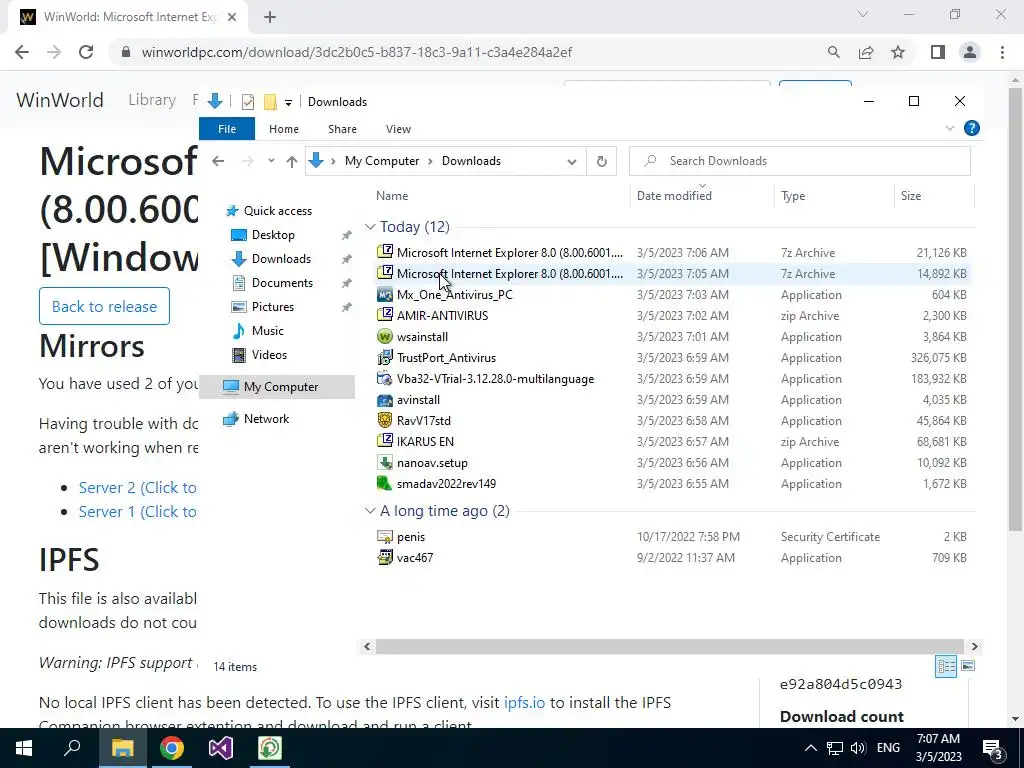Select the TrustPort_Antivirus file icon
The image size is (1024, 768).
(385, 357)
